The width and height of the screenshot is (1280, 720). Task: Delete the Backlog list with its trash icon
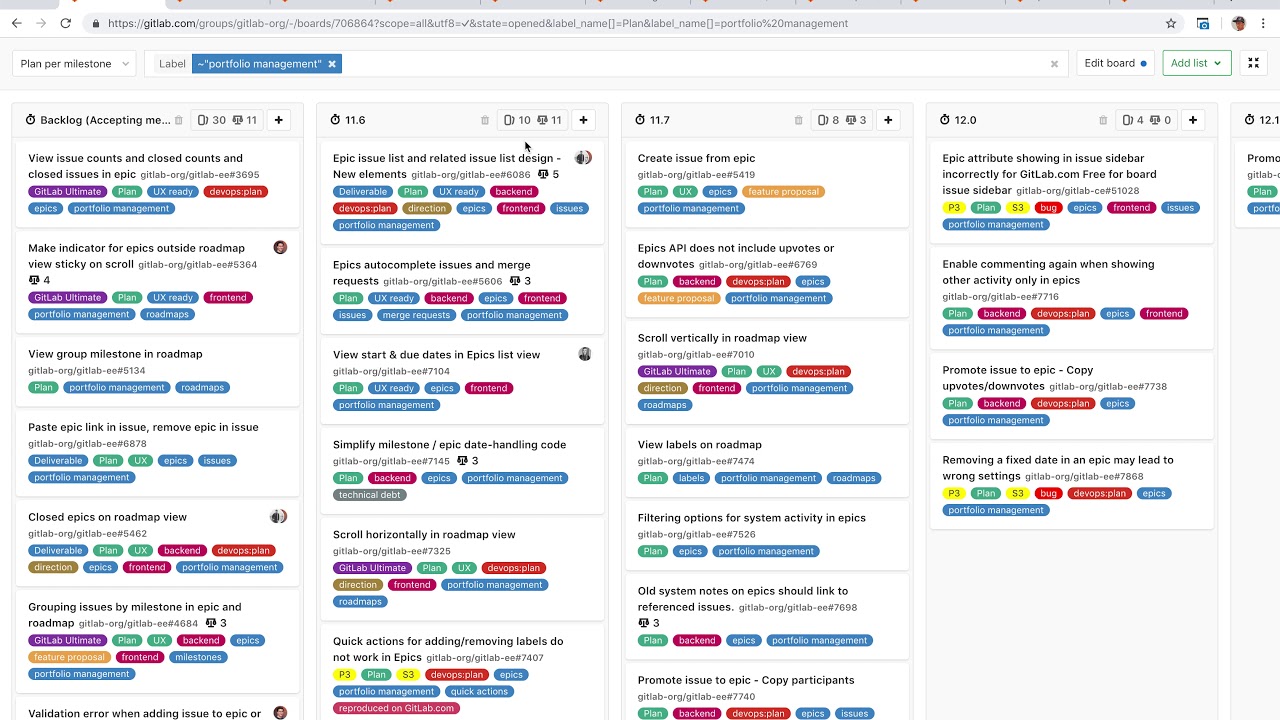[179, 120]
